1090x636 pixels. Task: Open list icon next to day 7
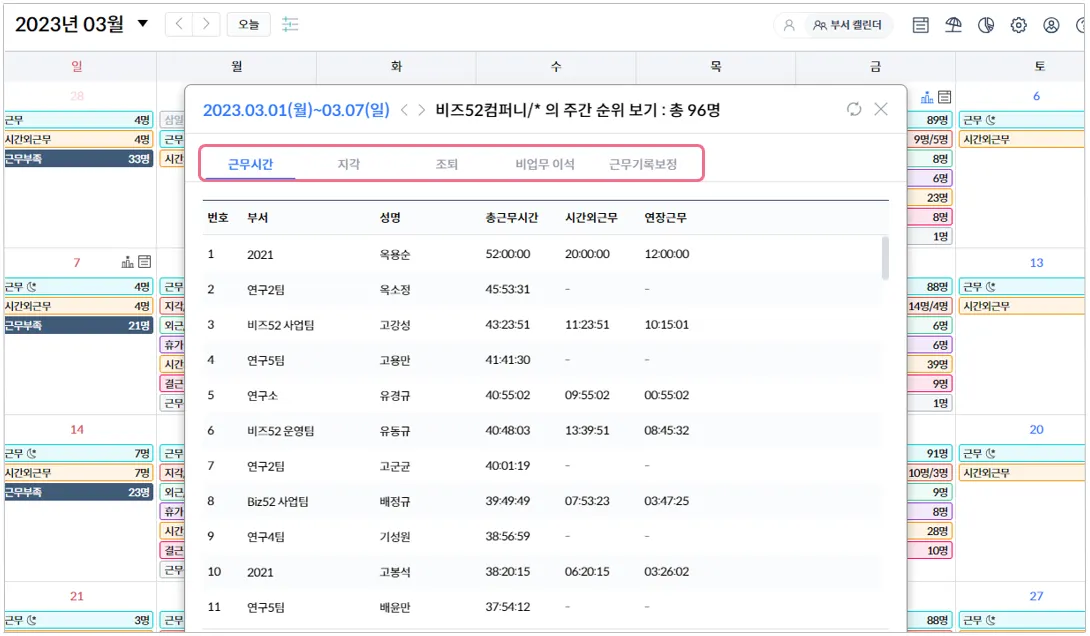point(145,262)
